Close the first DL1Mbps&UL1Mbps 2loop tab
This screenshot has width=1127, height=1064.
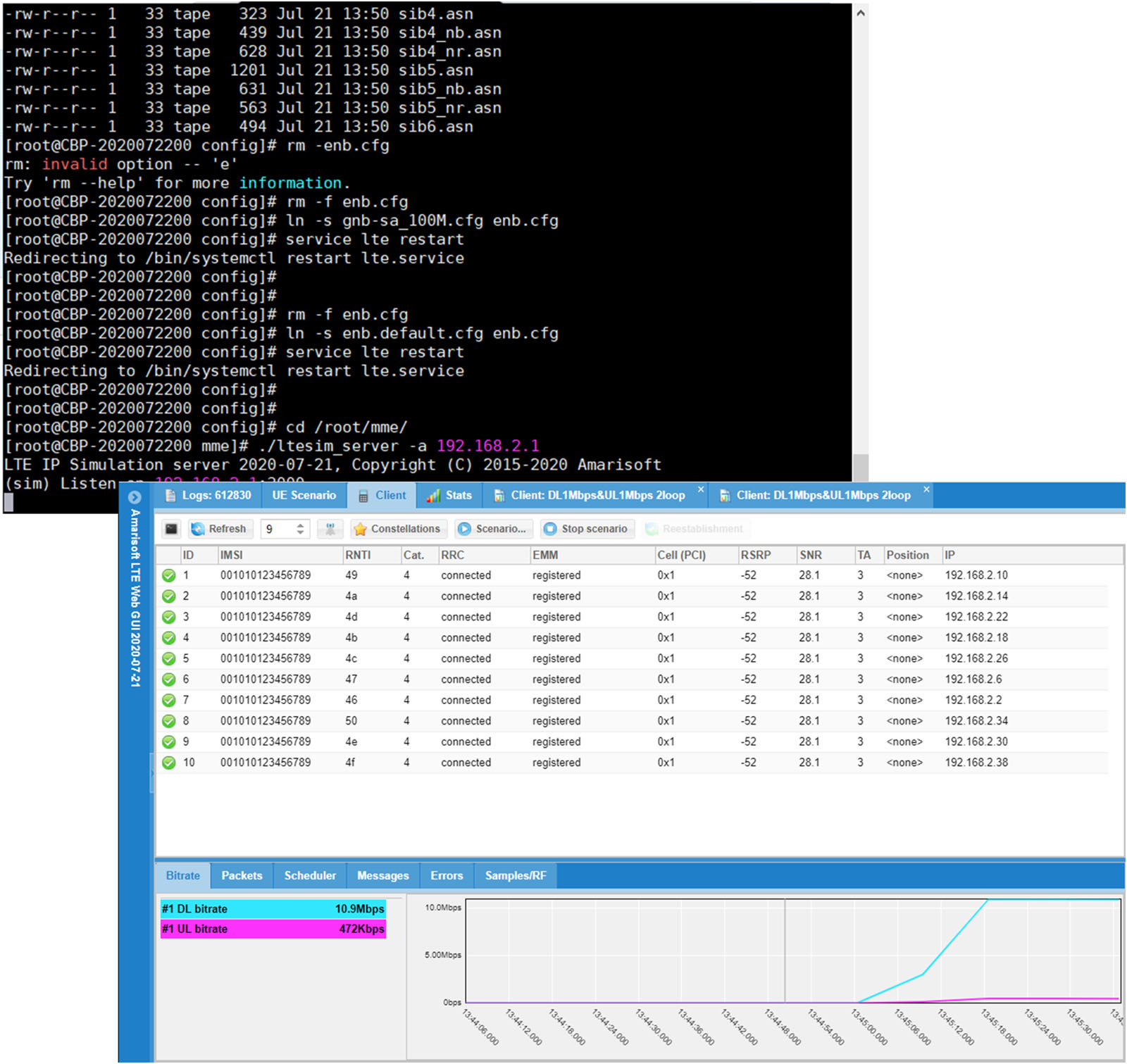pos(701,489)
